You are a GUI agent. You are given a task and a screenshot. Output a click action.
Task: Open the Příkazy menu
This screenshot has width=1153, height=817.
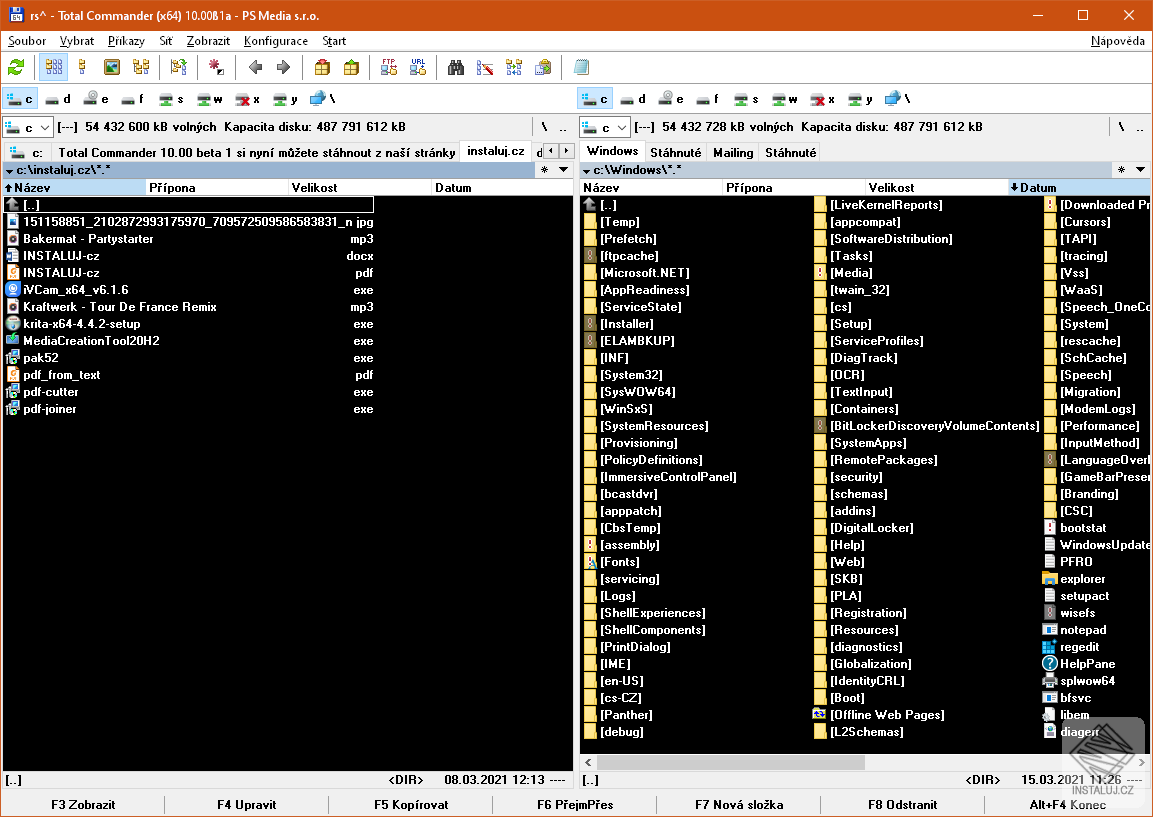point(126,41)
